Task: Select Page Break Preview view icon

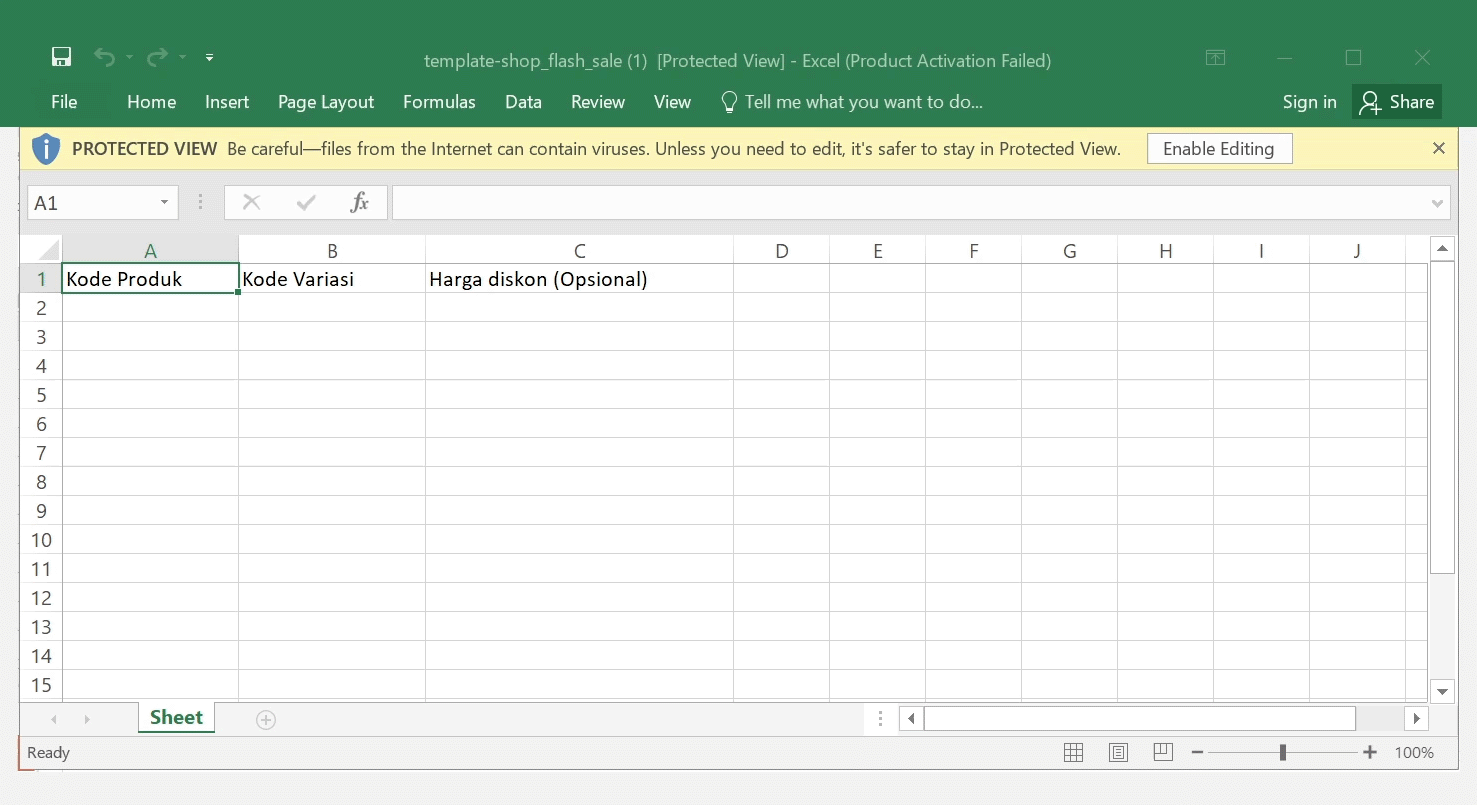Action: (1162, 753)
